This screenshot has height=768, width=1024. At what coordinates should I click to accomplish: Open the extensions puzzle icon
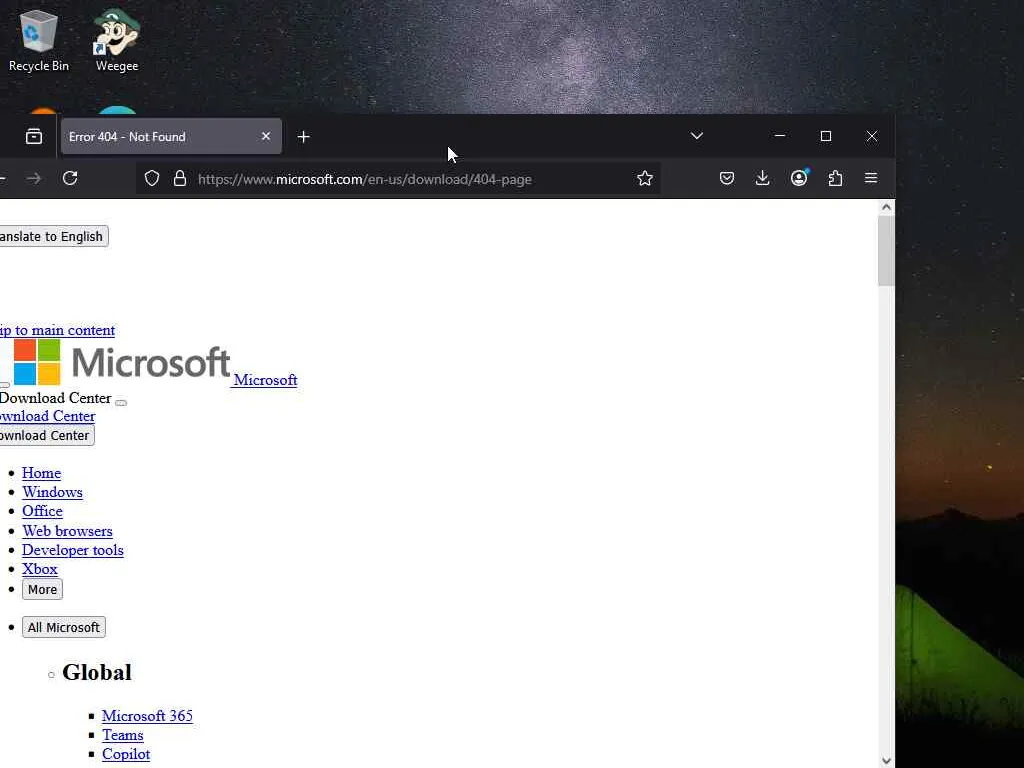point(835,178)
